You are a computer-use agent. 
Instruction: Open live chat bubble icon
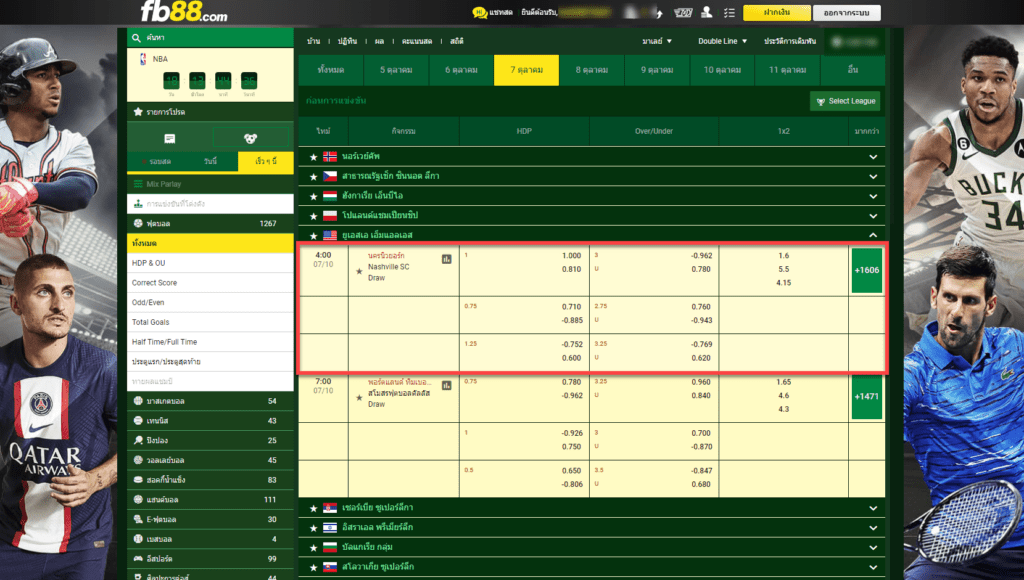(x=479, y=12)
